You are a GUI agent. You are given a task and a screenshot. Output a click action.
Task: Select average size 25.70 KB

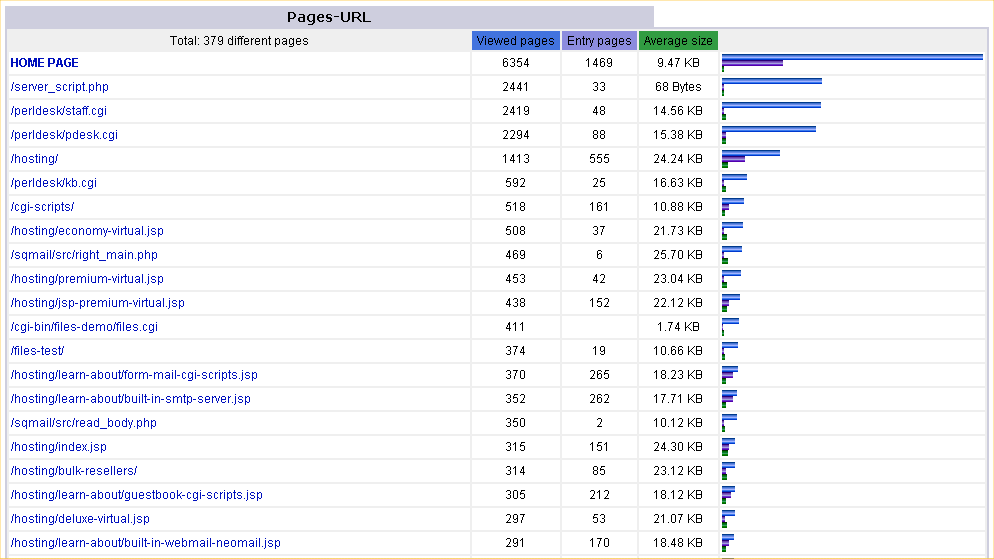click(678, 255)
